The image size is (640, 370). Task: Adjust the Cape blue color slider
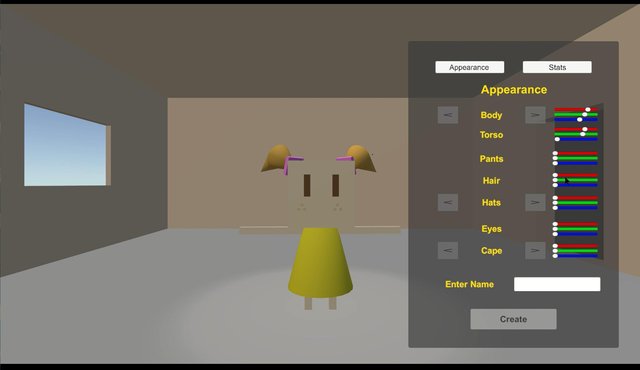(576, 256)
